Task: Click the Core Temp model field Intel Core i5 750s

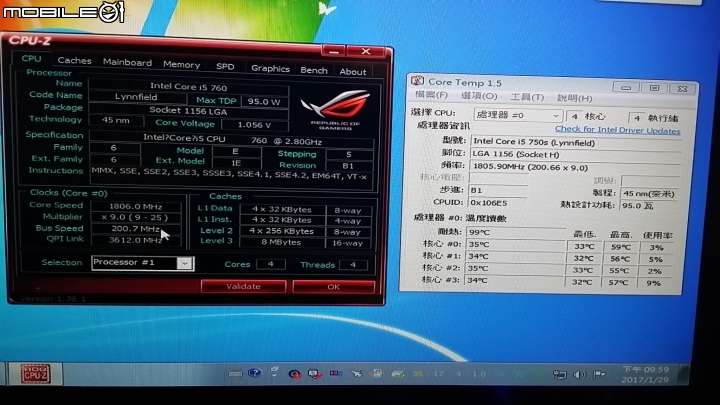Action: 575,142
